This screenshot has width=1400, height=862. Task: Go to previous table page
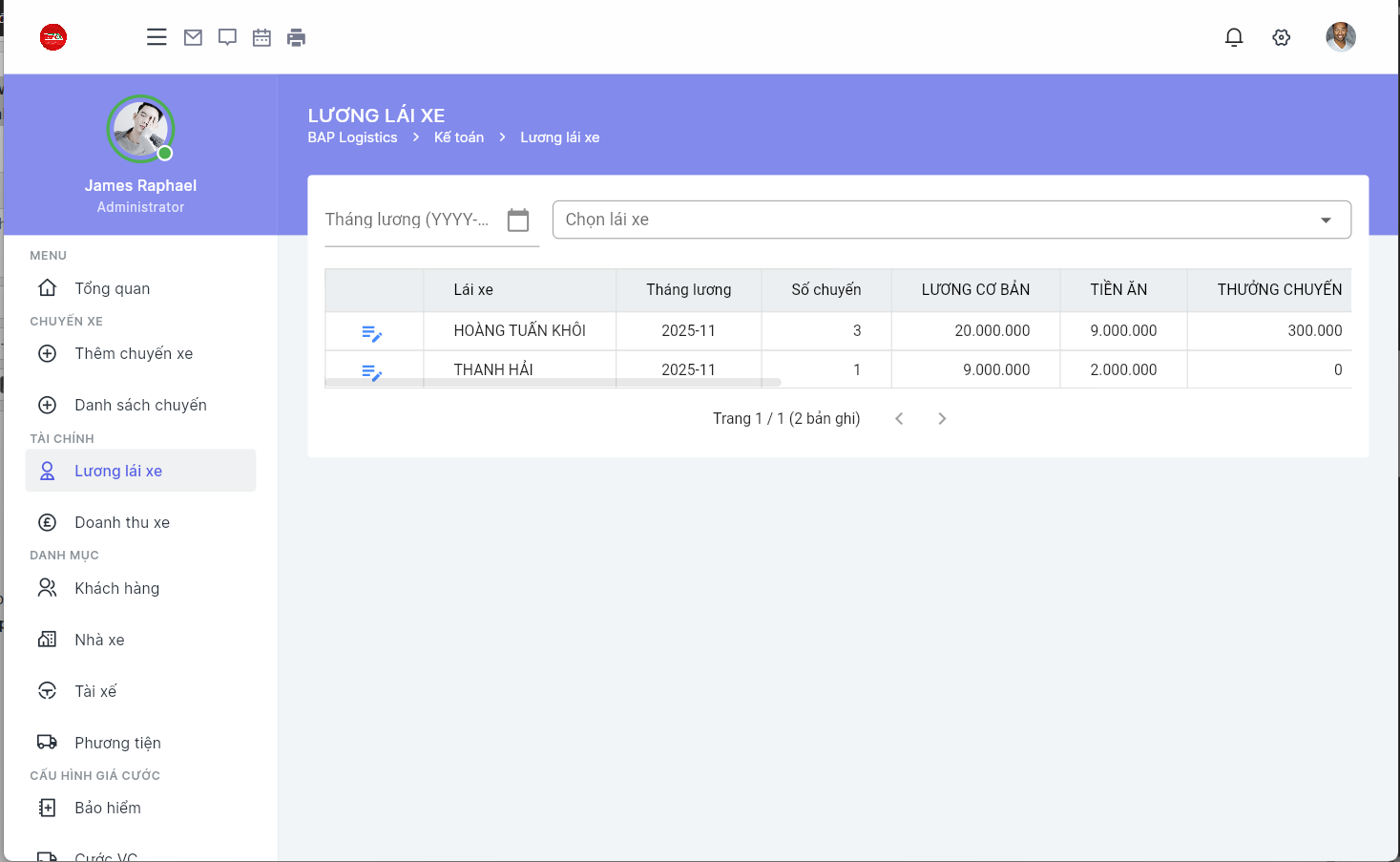coord(899,419)
